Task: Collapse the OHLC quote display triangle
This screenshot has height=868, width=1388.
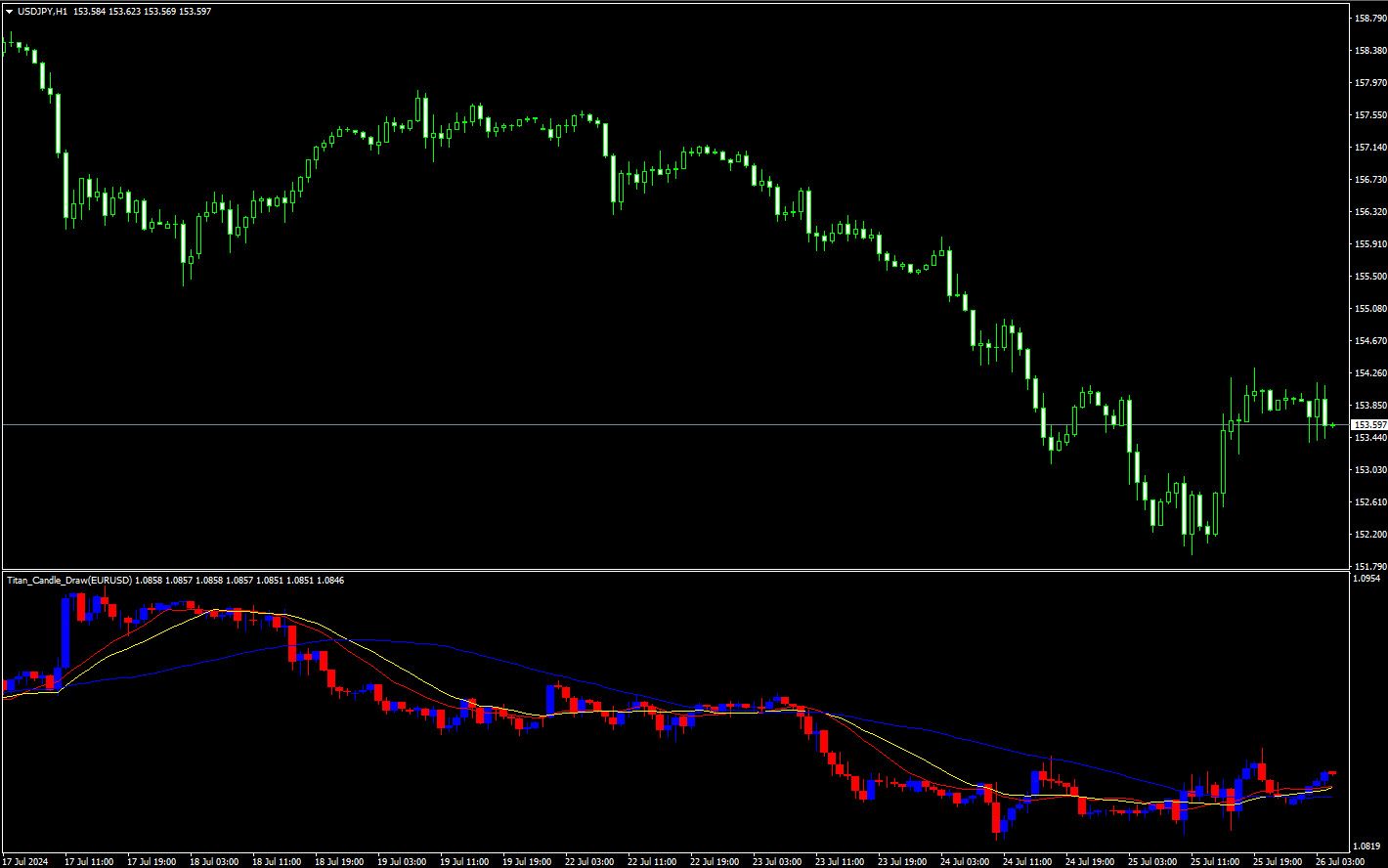Action: tap(10, 13)
